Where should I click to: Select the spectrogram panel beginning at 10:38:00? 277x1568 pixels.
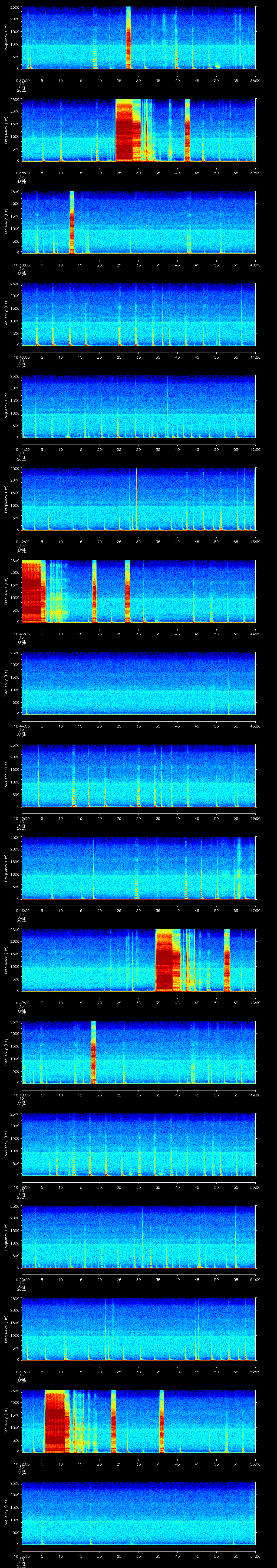click(138, 130)
